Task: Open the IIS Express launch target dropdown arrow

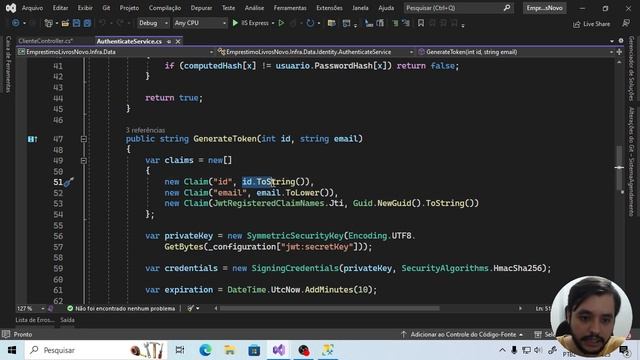Action: [x=273, y=23]
